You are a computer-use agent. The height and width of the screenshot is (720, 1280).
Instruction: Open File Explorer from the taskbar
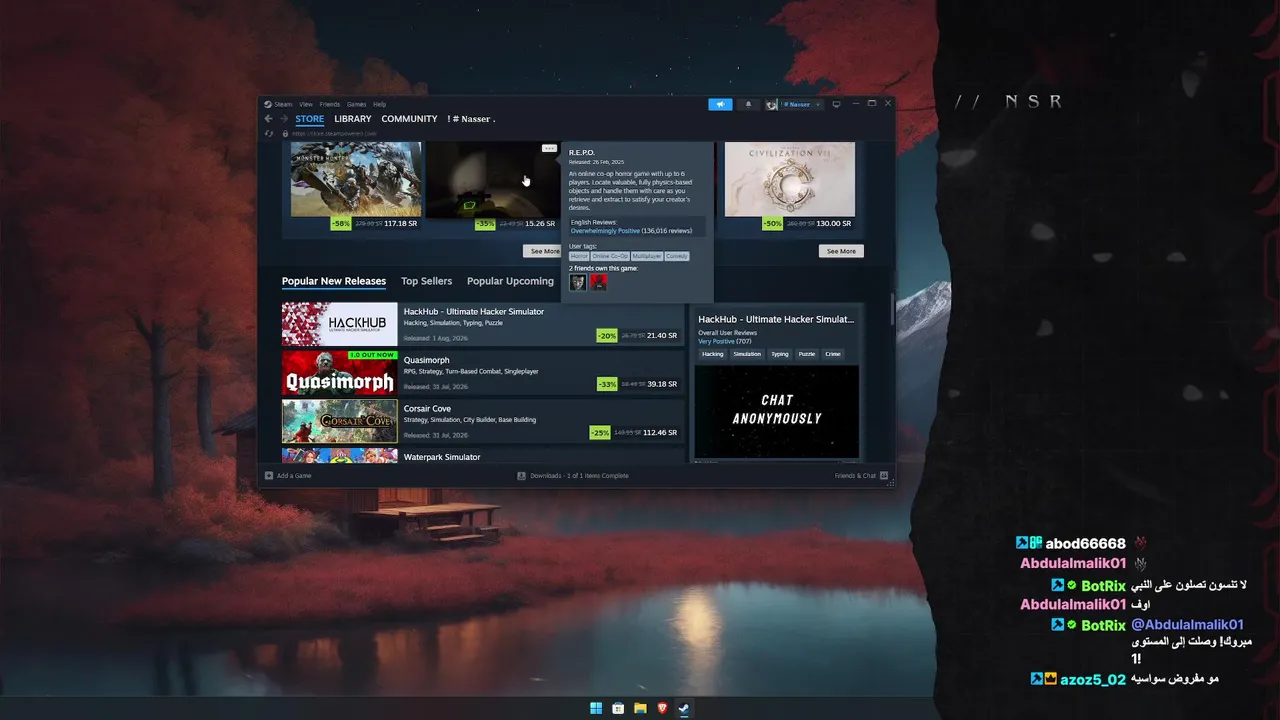click(640, 708)
